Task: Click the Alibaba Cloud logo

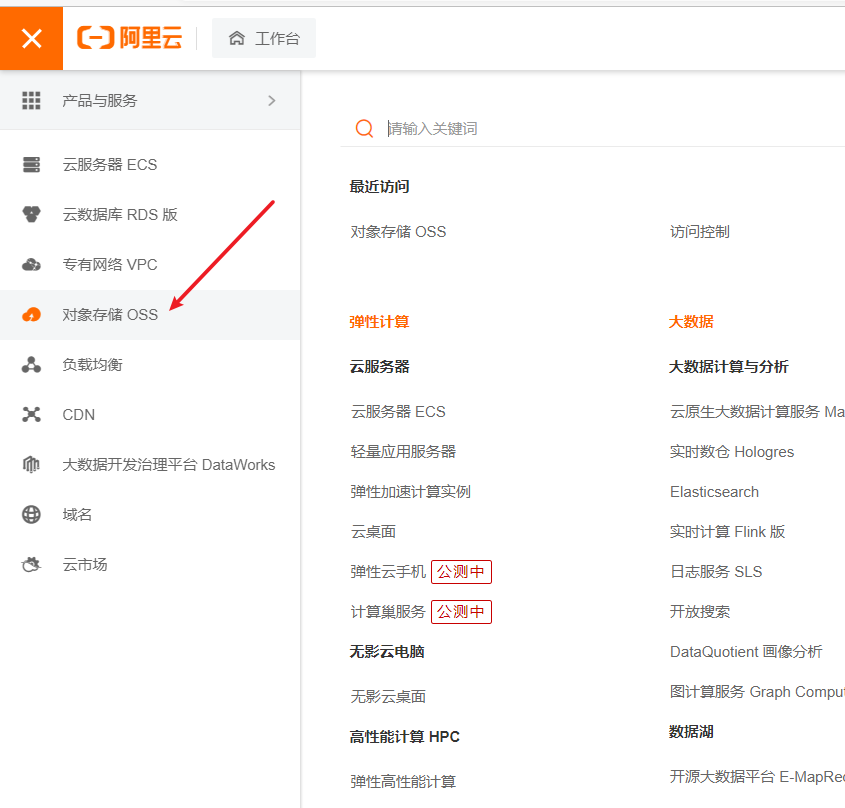Action: click(x=130, y=39)
